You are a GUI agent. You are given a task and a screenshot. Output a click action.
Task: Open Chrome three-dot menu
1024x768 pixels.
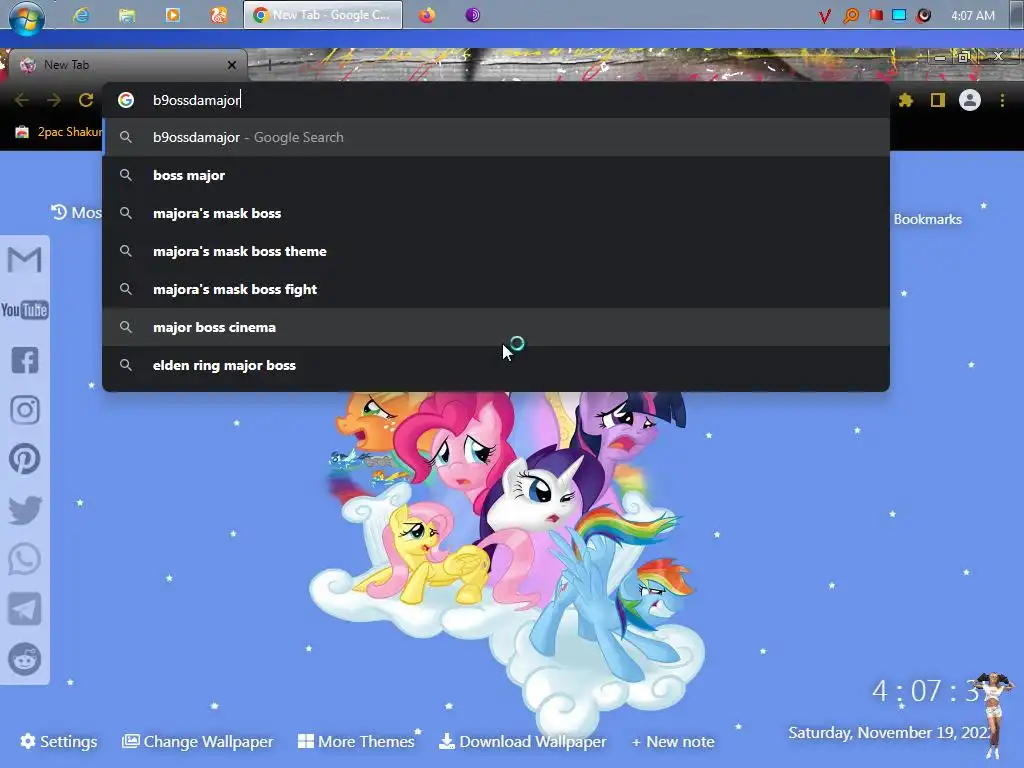click(x=1002, y=100)
